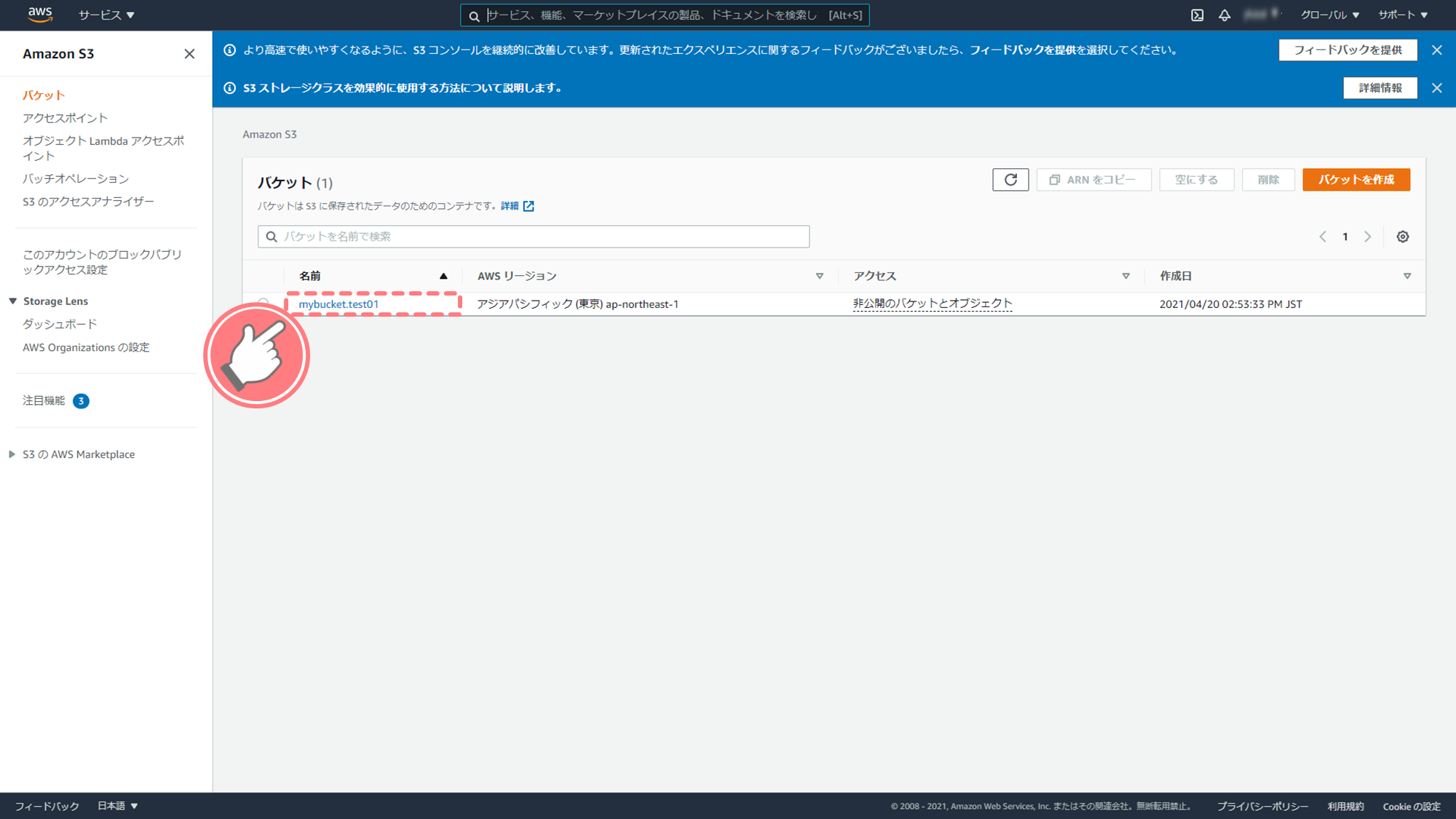The width and height of the screenshot is (1456, 819).
Task: Open the 詳細 learn more link
Action: click(510, 206)
